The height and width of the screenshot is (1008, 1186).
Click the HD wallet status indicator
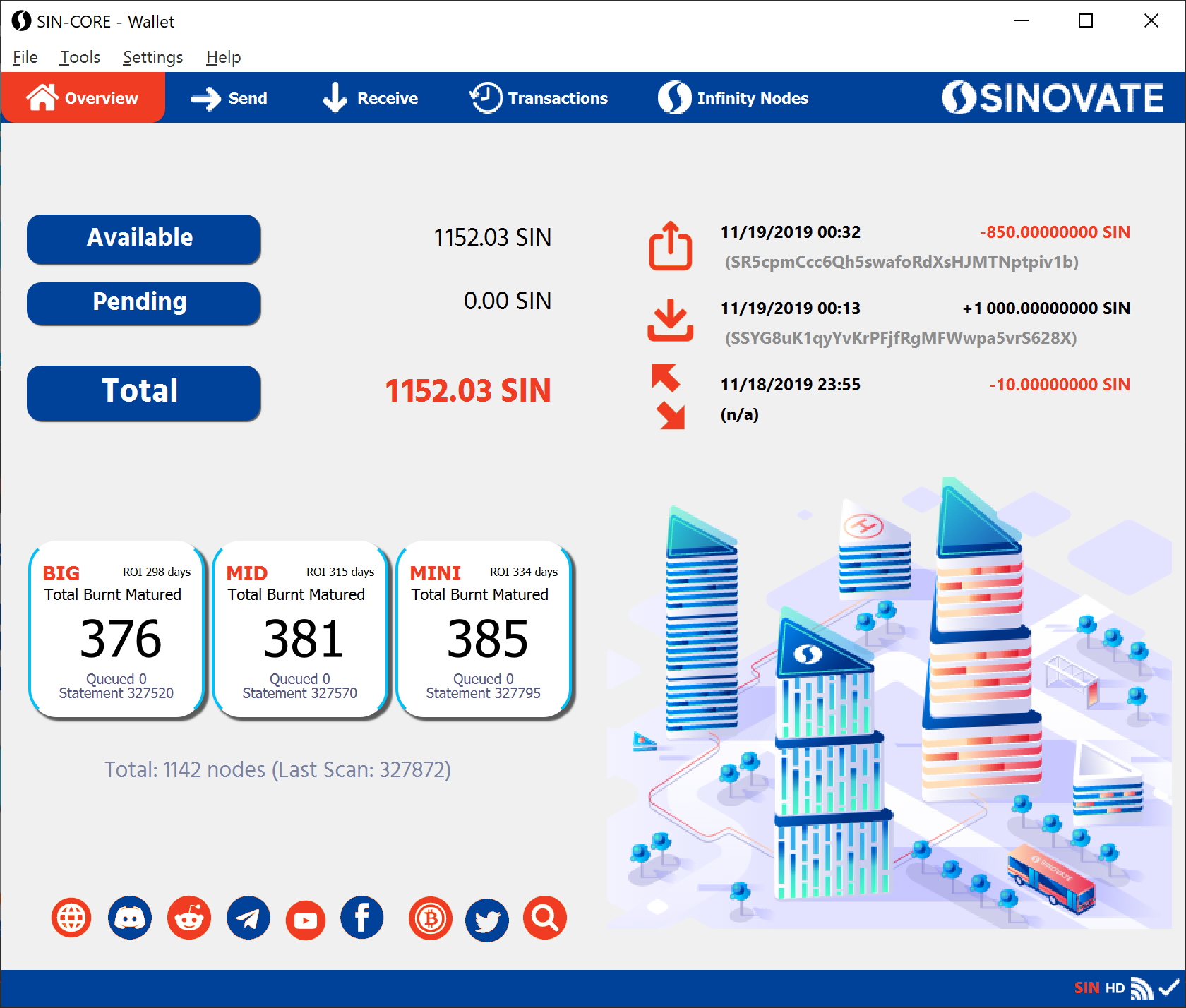(1115, 988)
